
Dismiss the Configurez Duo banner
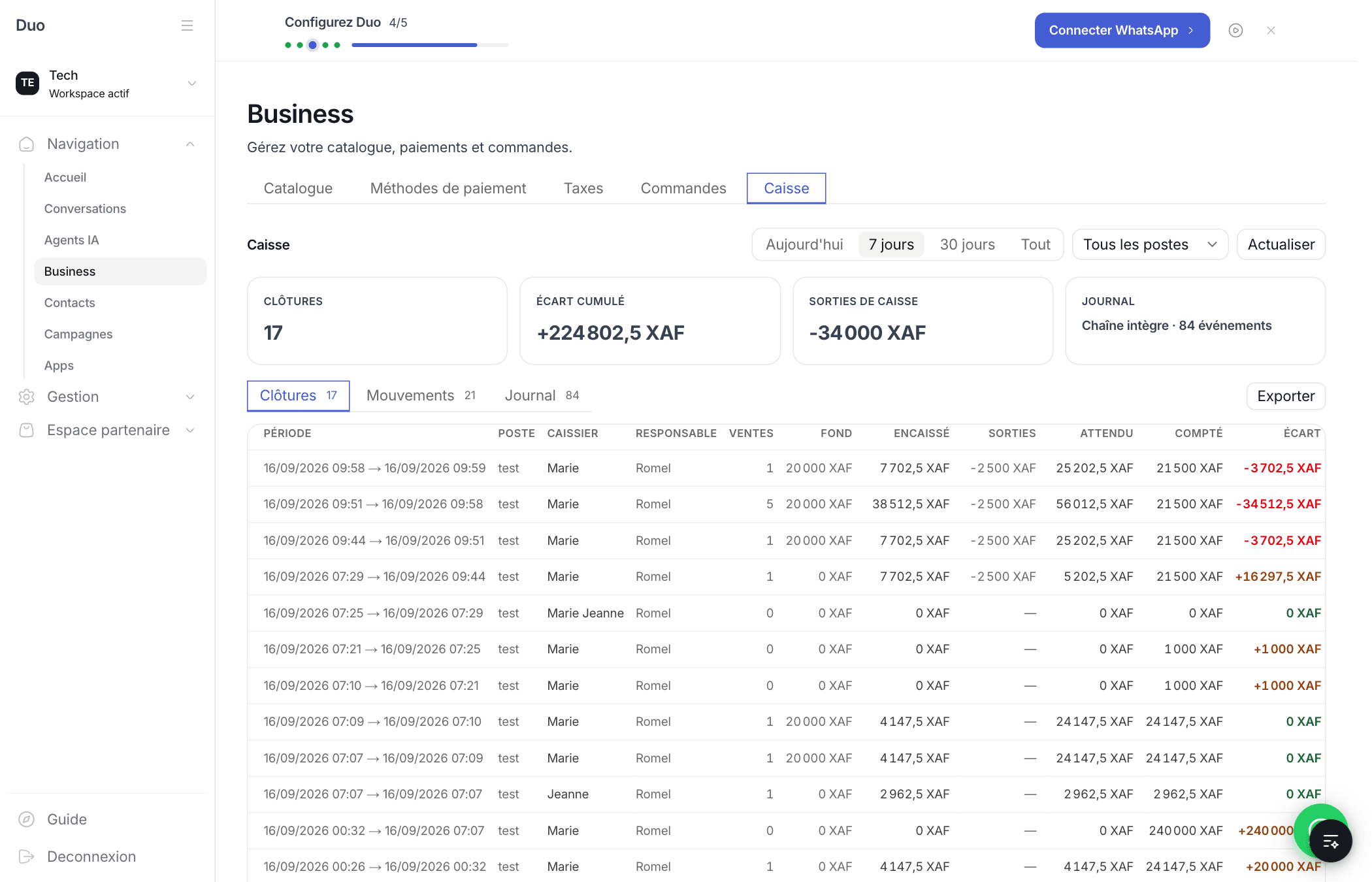[x=1271, y=30]
